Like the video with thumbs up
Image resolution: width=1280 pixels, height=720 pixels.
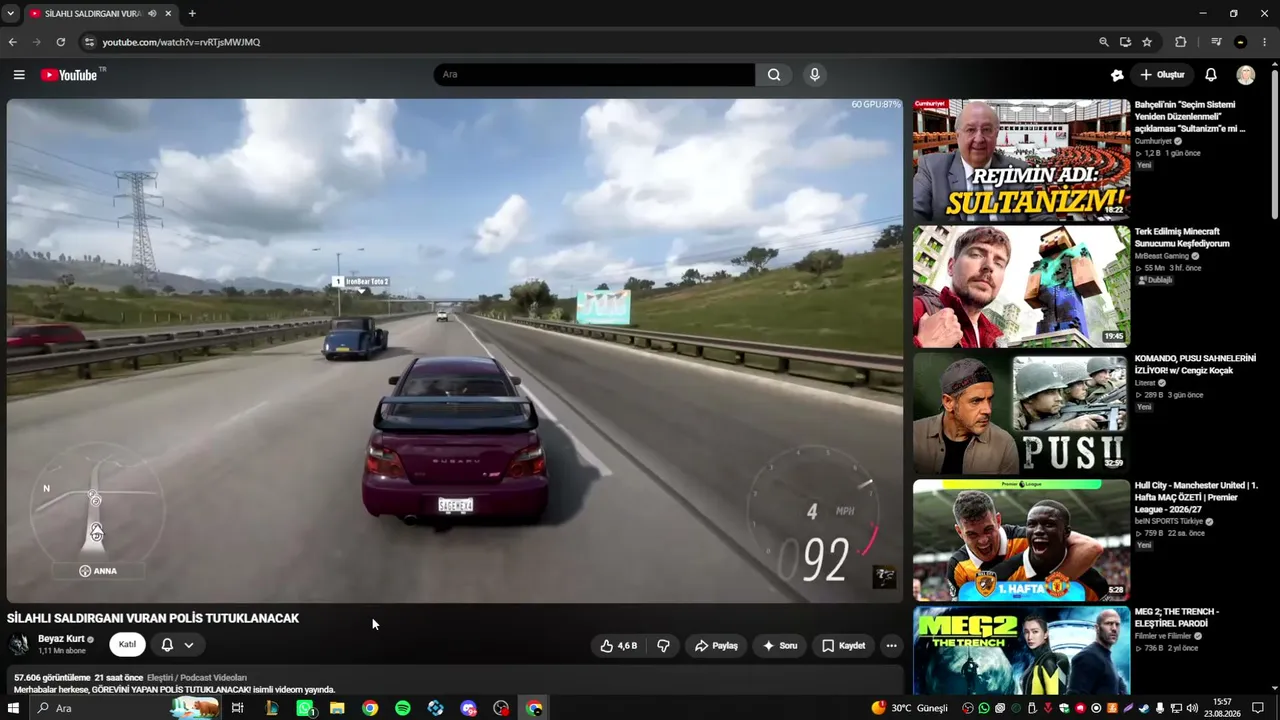pyautogui.click(x=619, y=646)
